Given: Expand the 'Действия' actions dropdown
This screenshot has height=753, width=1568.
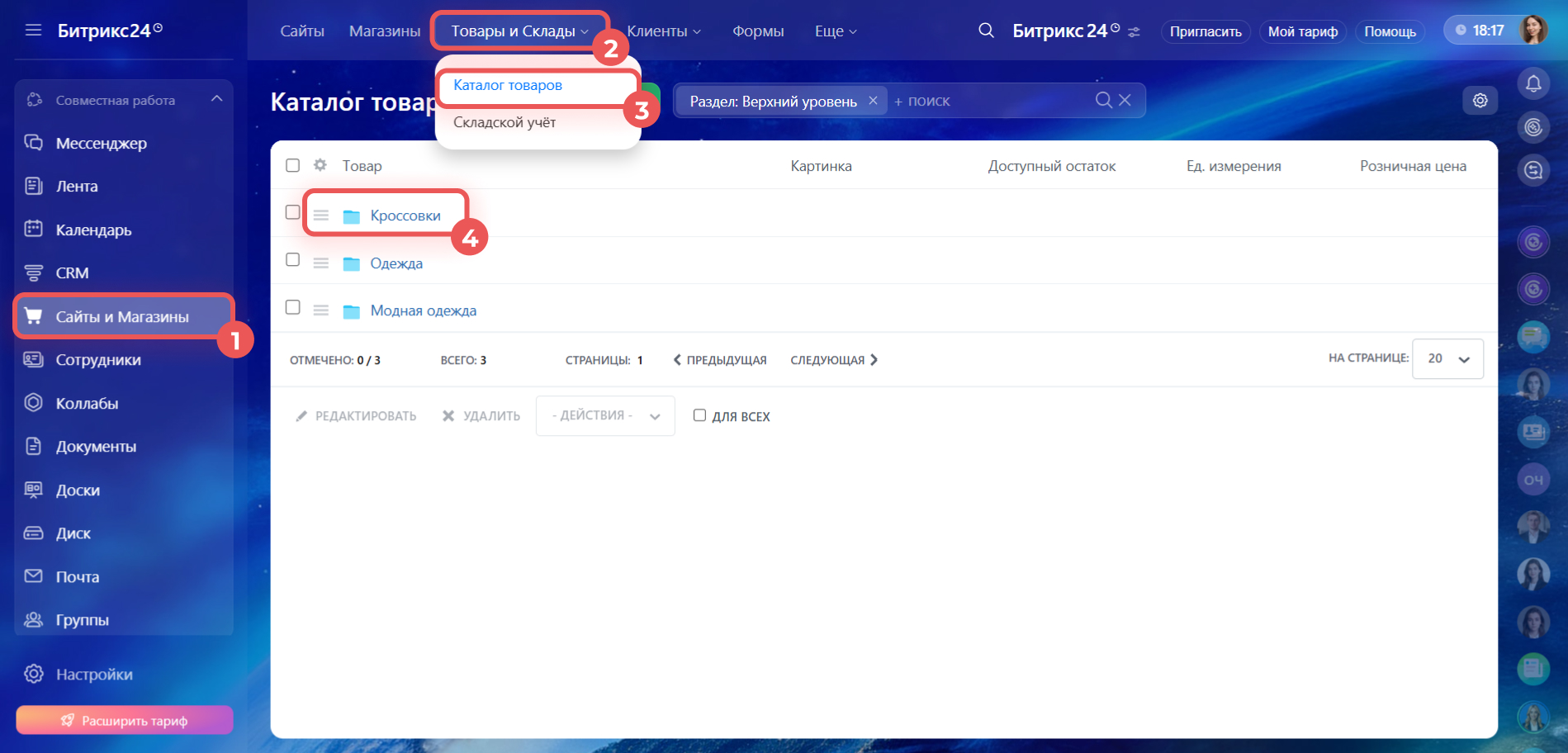Looking at the screenshot, I should 604,415.
